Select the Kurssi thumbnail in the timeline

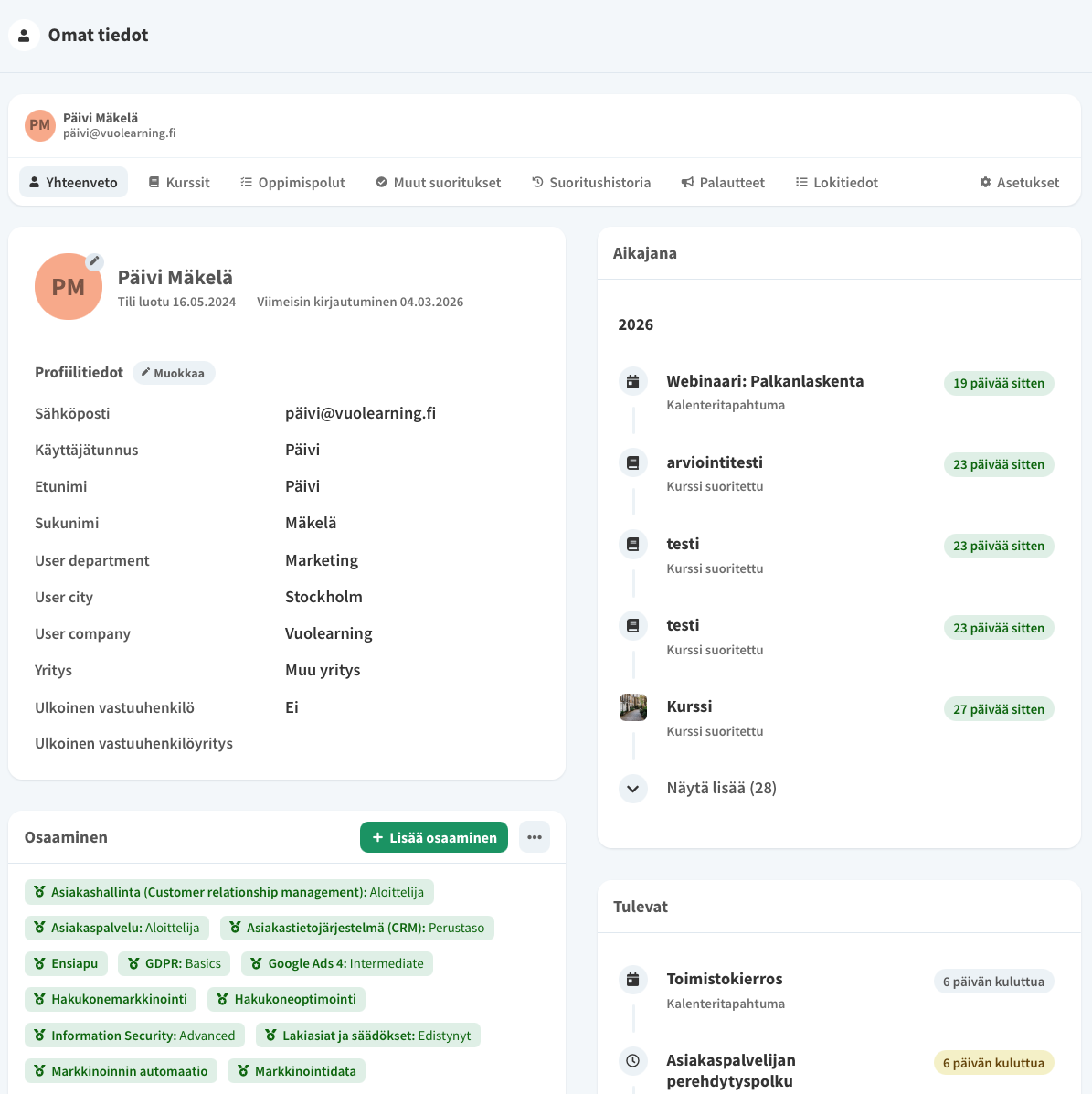coord(632,707)
